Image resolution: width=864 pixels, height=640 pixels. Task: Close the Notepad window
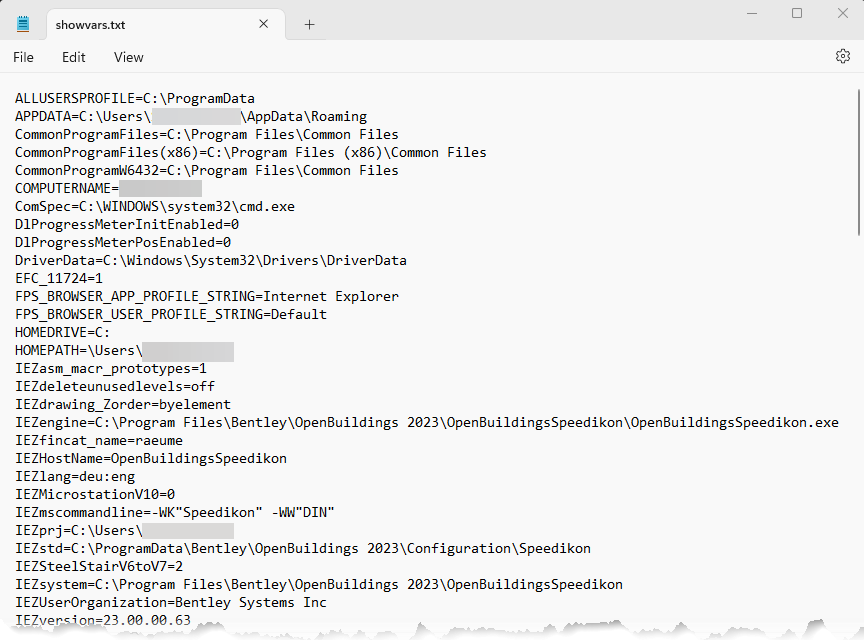[843, 13]
